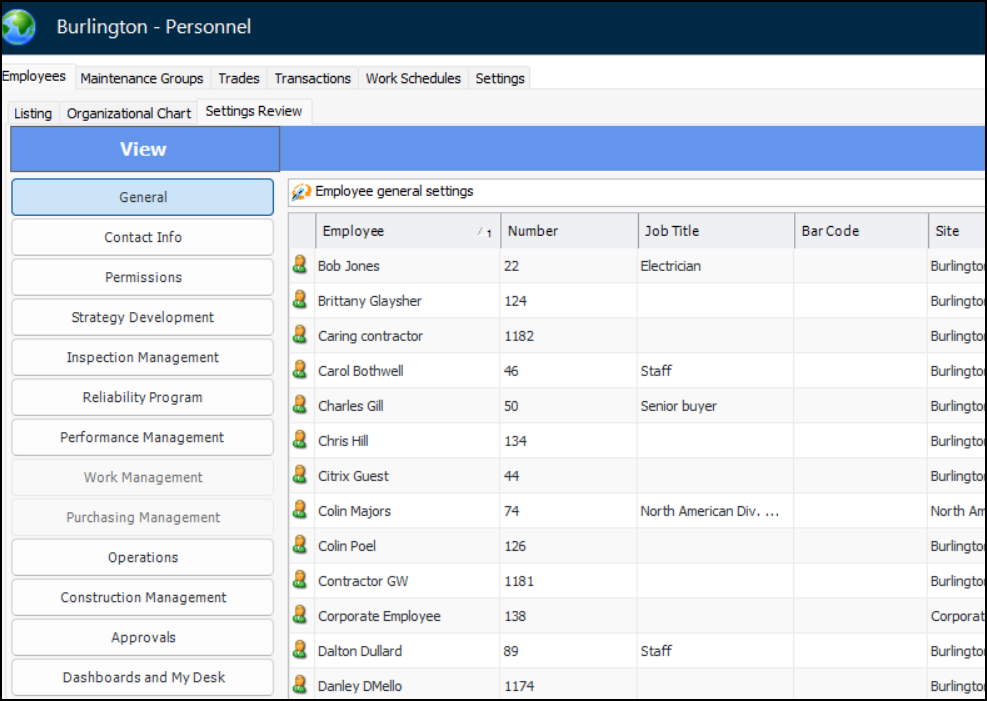Show the Permissions settings view
987x701 pixels.
coord(143,277)
